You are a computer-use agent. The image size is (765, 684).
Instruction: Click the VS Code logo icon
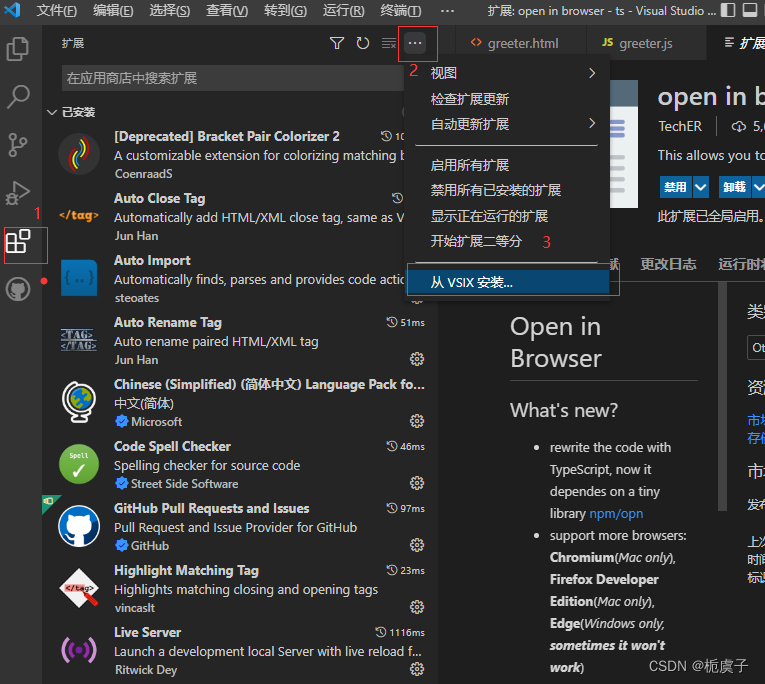coord(12,10)
